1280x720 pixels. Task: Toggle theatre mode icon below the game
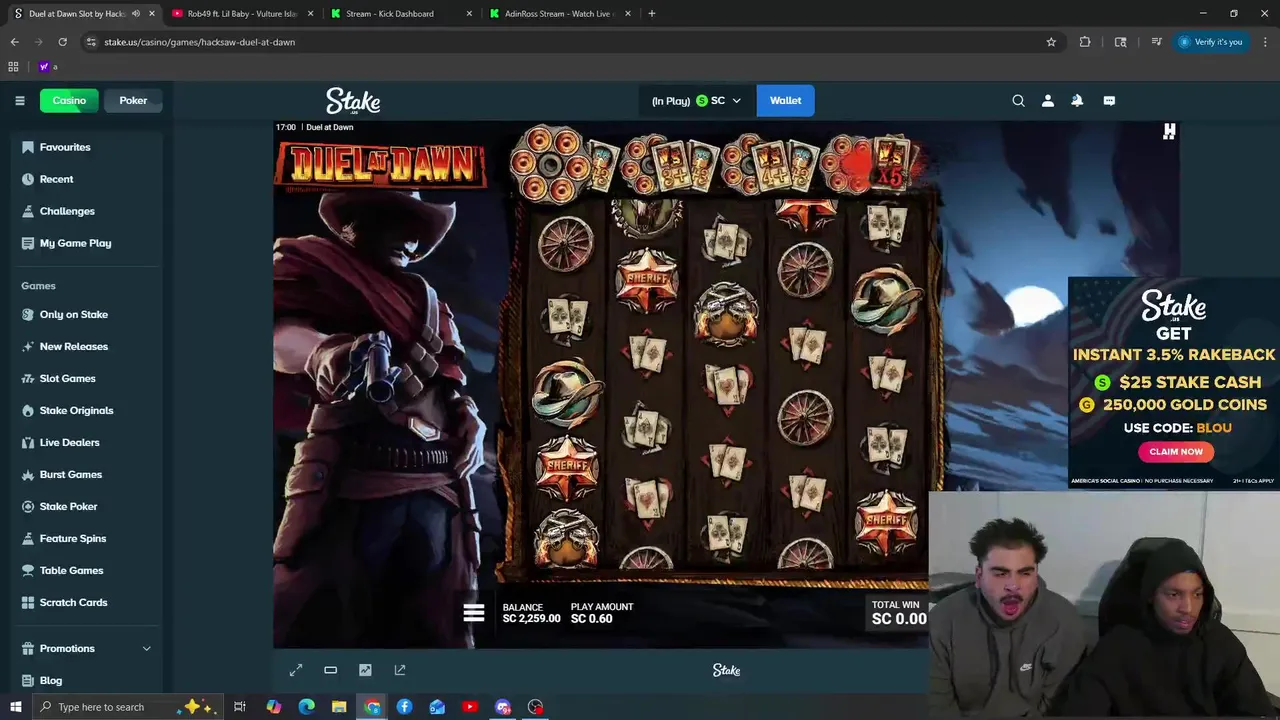coord(330,670)
